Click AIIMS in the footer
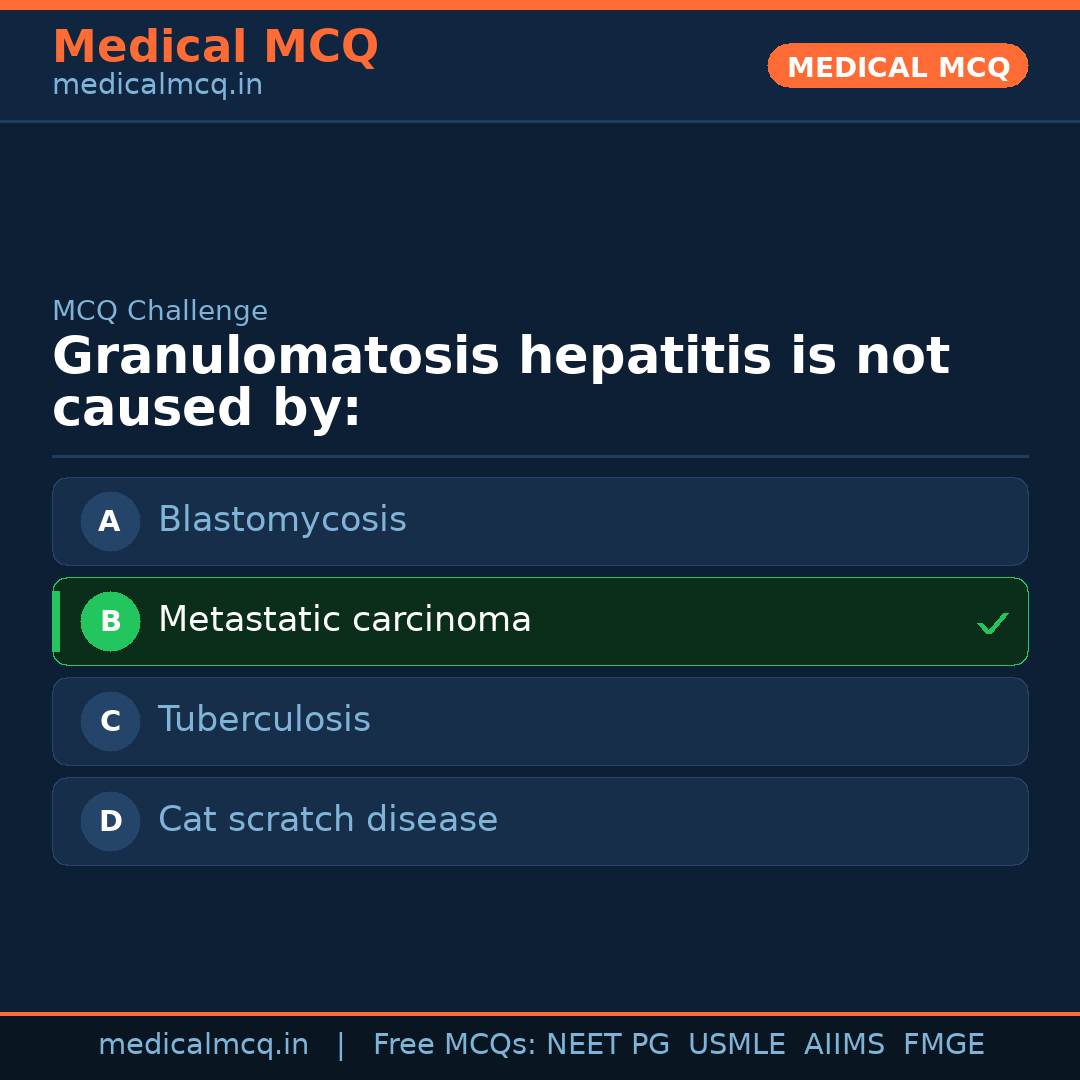1080x1080 pixels. [844, 1045]
